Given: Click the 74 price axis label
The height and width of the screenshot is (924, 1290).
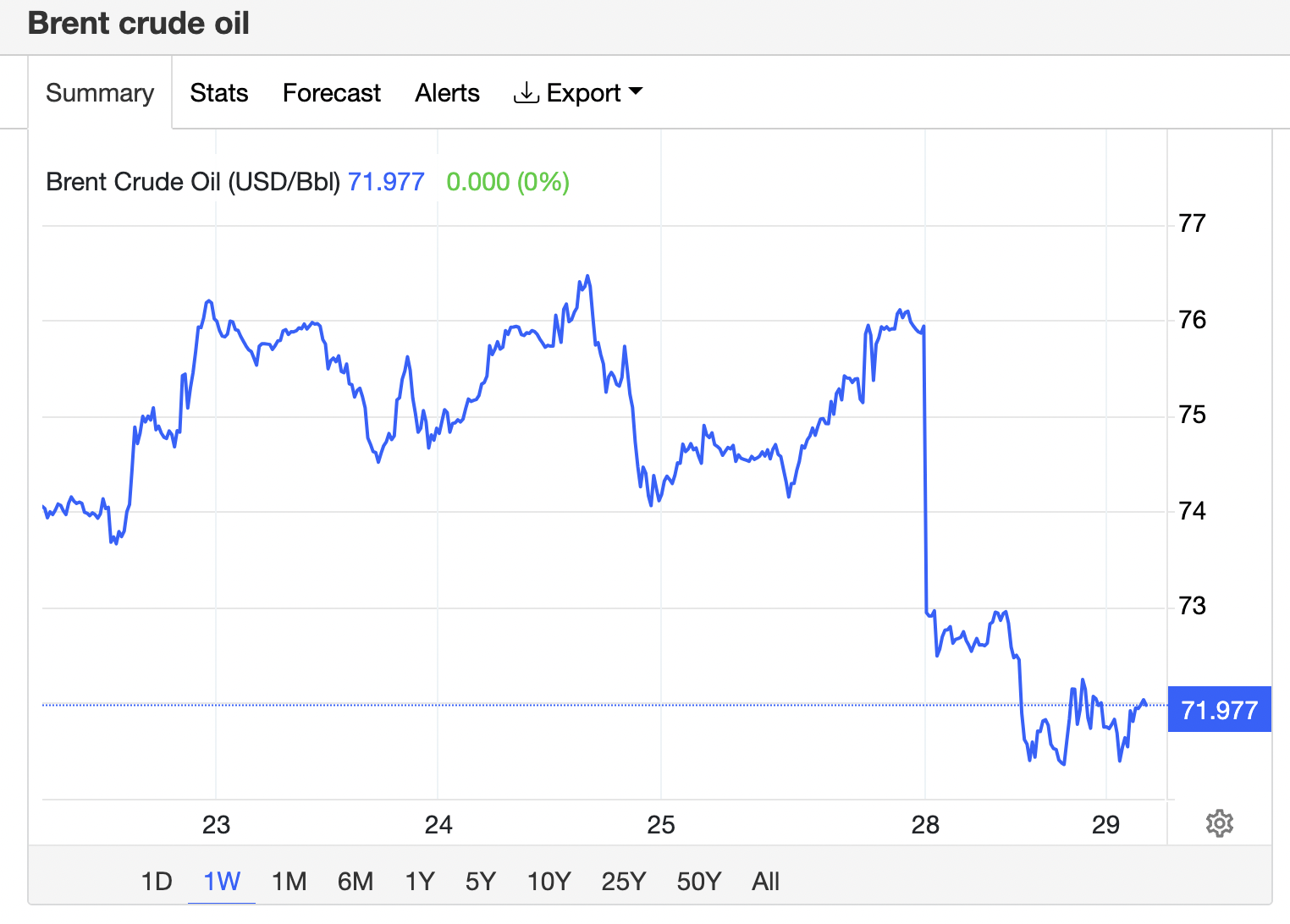Looking at the screenshot, I should [1192, 510].
